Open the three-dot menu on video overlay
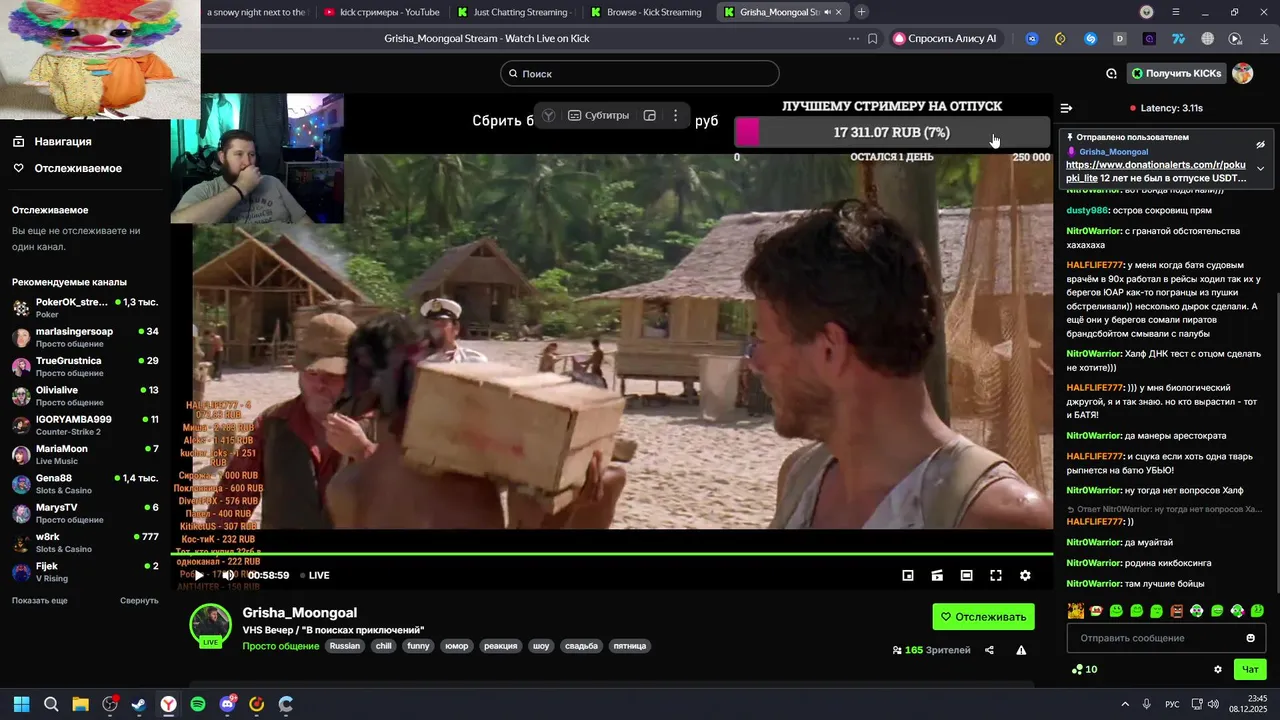 tap(675, 115)
